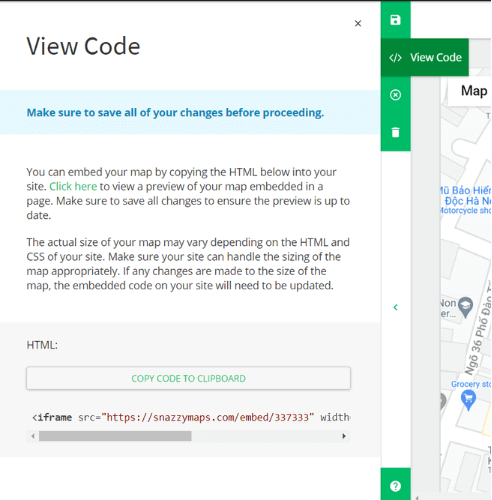Select the View Code sidebar item
The width and height of the screenshot is (492, 500).
(x=425, y=57)
